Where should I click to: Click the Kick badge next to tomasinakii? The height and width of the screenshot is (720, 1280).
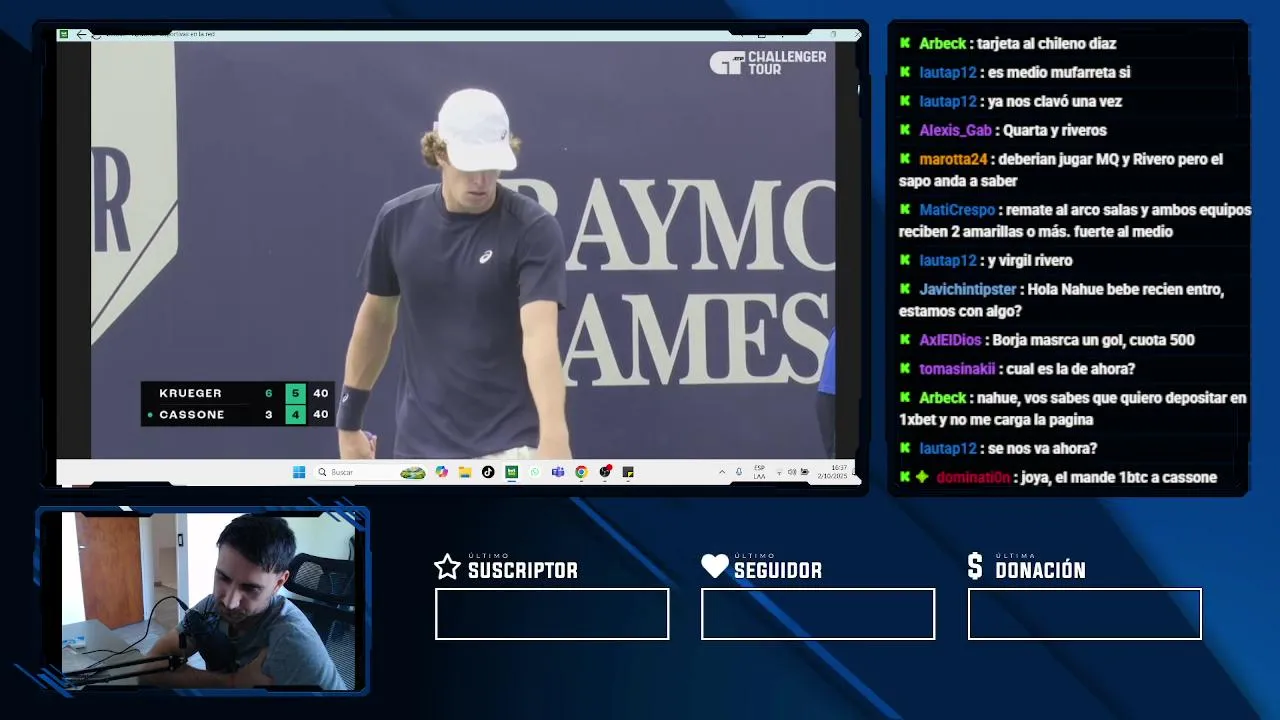coord(905,369)
